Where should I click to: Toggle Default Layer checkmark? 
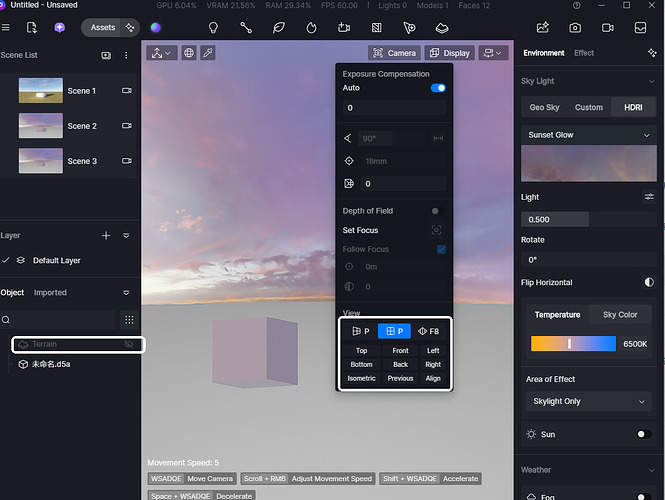(x=6, y=260)
